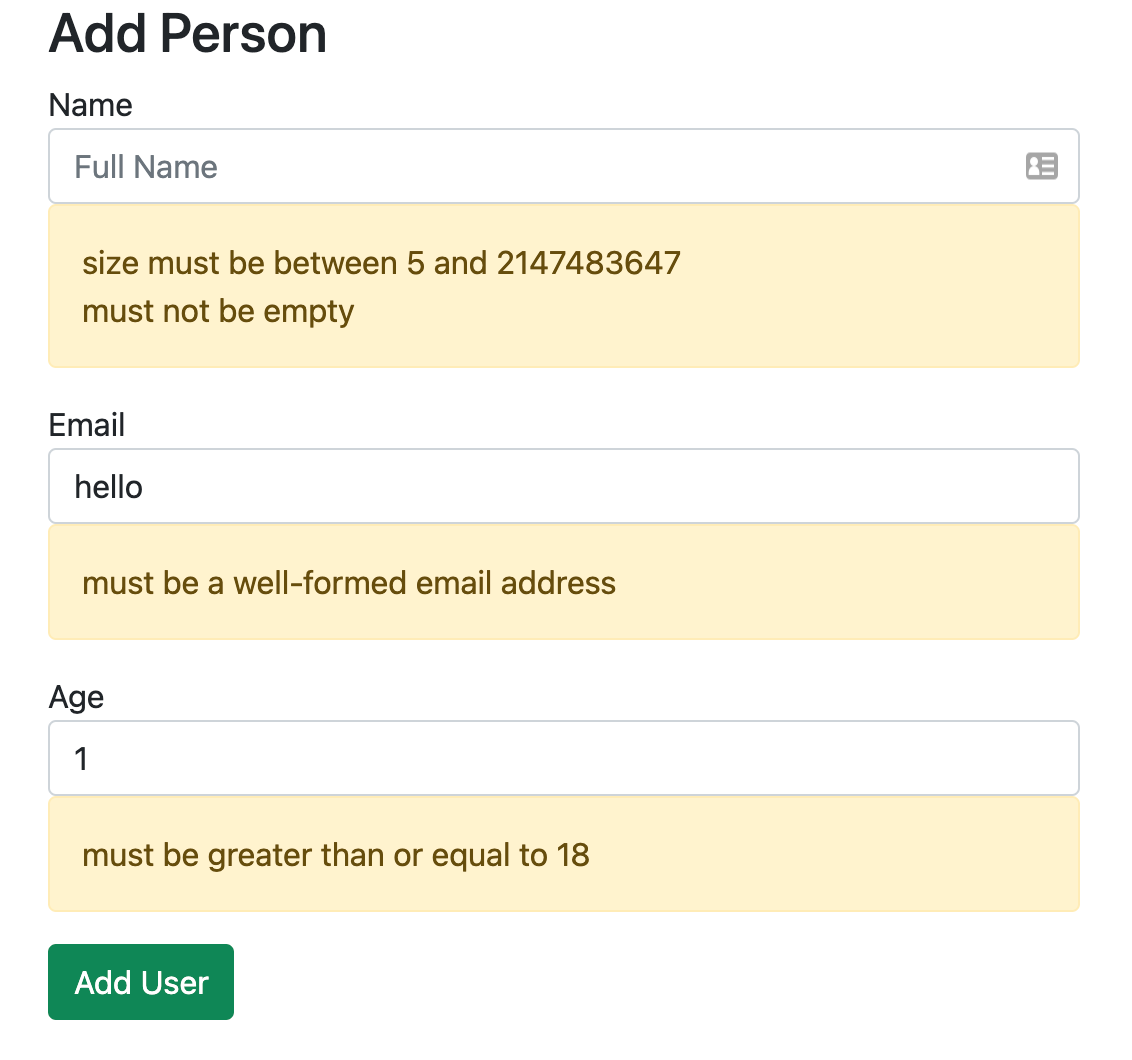The image size is (1132, 1060).
Task: Click the age minimum validation message
Action: (x=336, y=855)
